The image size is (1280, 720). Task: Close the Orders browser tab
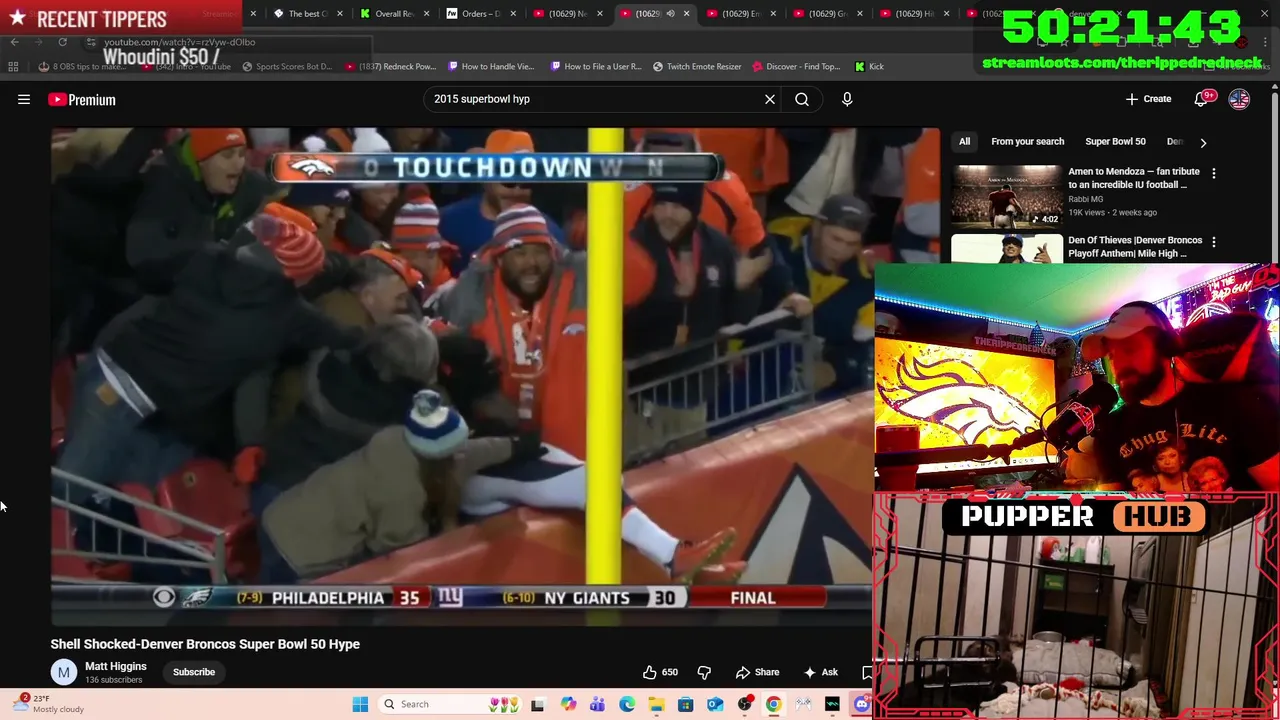click(x=513, y=14)
